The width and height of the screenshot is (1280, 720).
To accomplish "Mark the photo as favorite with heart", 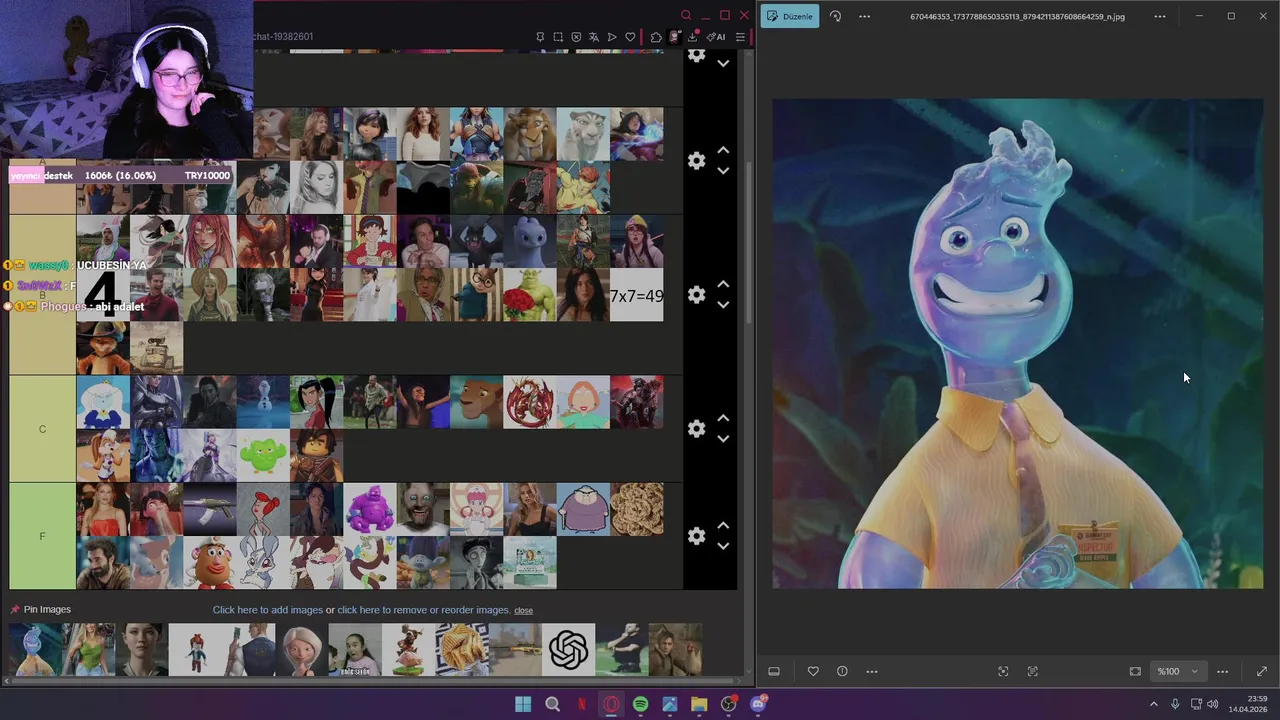I will click(x=813, y=671).
